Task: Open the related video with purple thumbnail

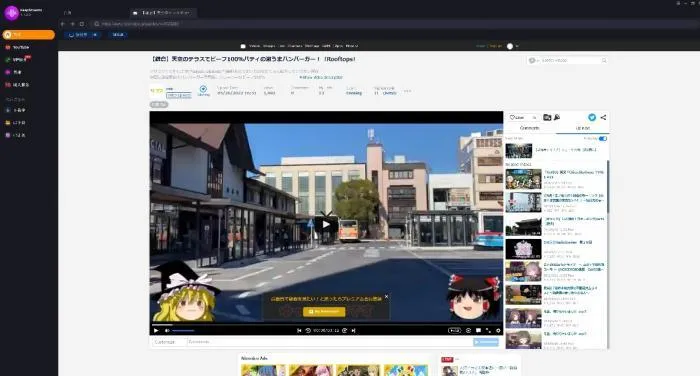Action: (x=523, y=249)
